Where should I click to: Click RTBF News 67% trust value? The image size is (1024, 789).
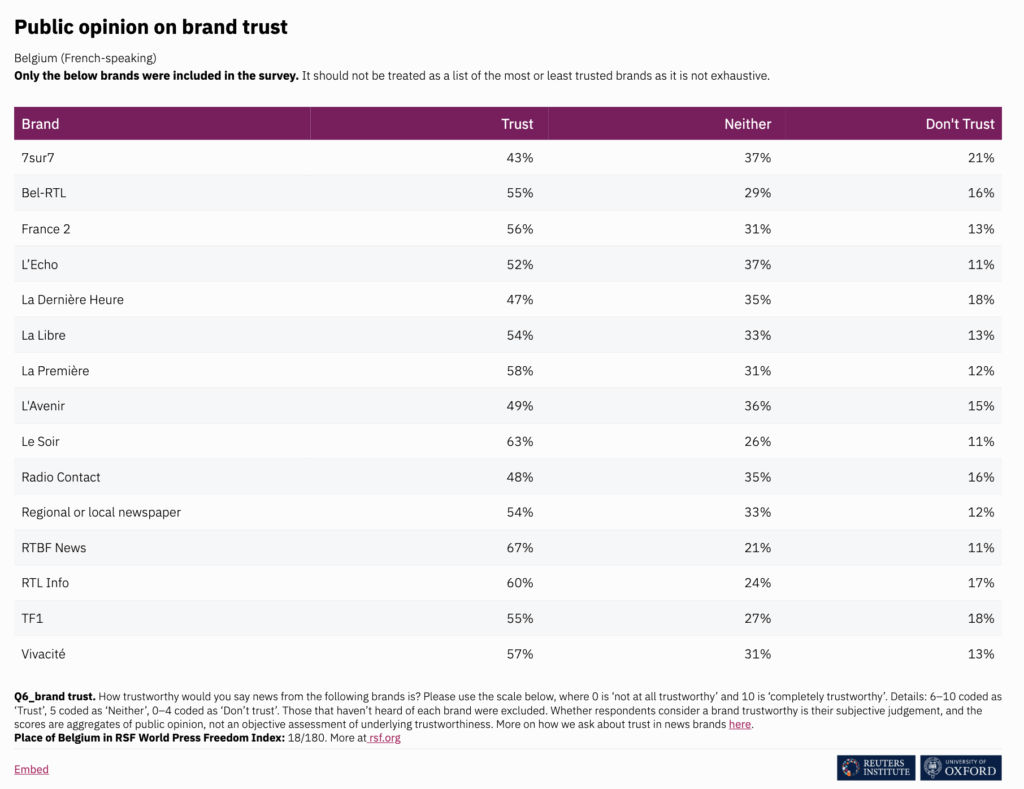pos(520,548)
